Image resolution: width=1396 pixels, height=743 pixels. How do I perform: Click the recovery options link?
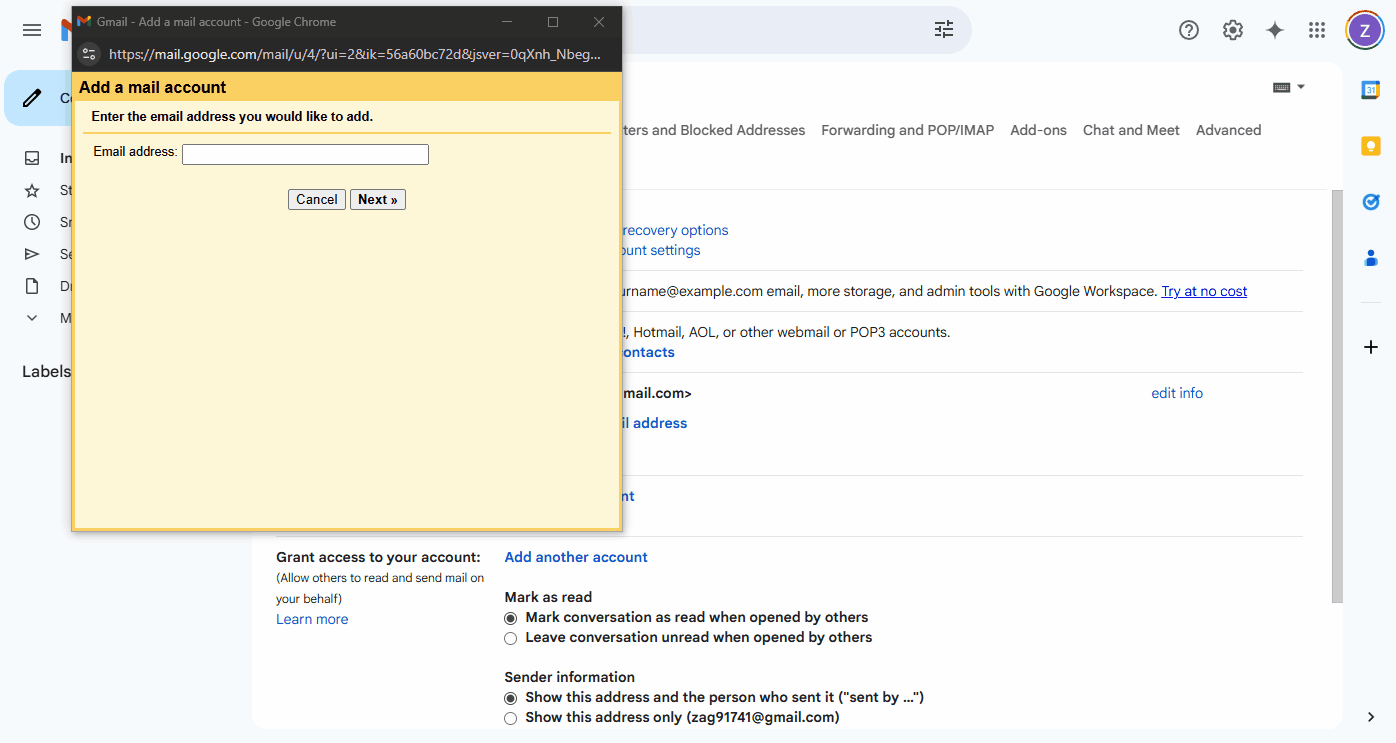pyautogui.click(x=675, y=230)
